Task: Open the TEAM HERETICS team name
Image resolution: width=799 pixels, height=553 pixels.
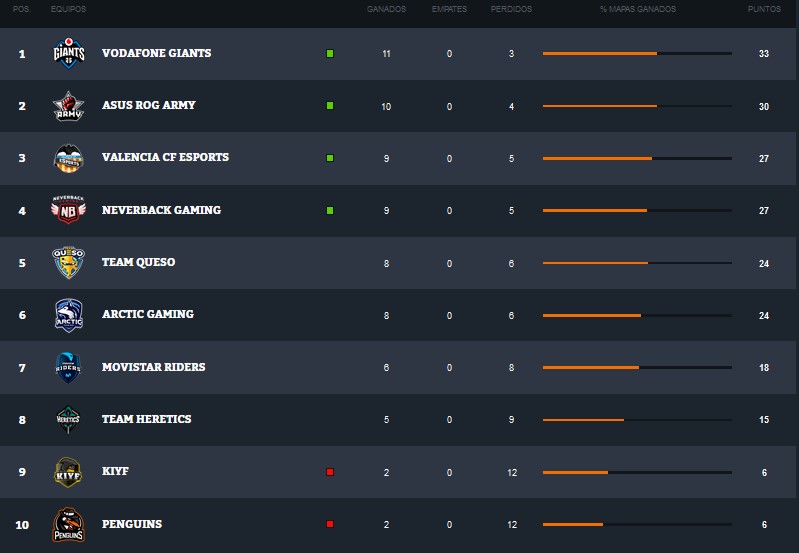Action: pos(146,419)
